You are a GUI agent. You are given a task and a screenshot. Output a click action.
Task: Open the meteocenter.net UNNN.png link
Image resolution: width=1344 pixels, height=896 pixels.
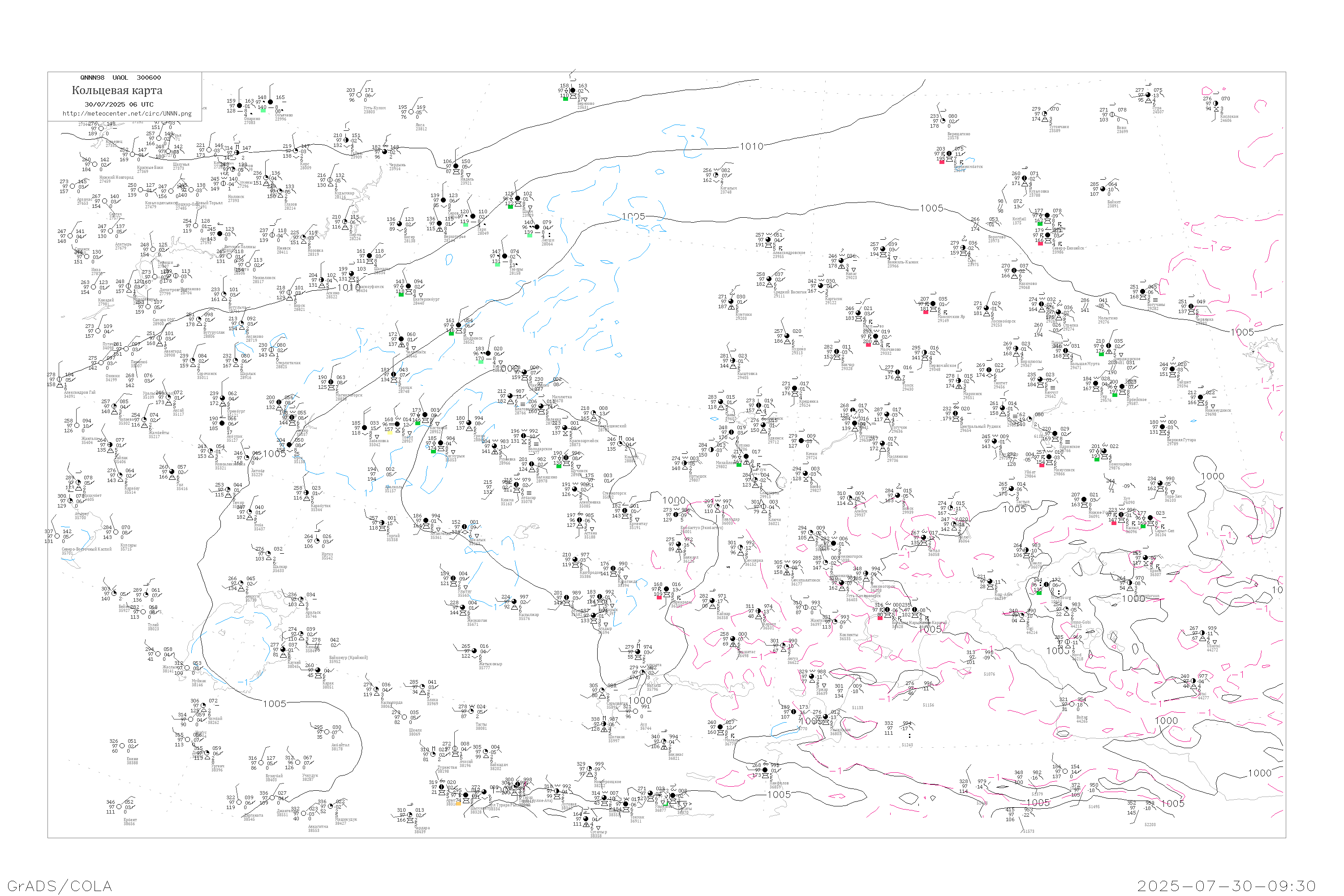tap(127, 114)
